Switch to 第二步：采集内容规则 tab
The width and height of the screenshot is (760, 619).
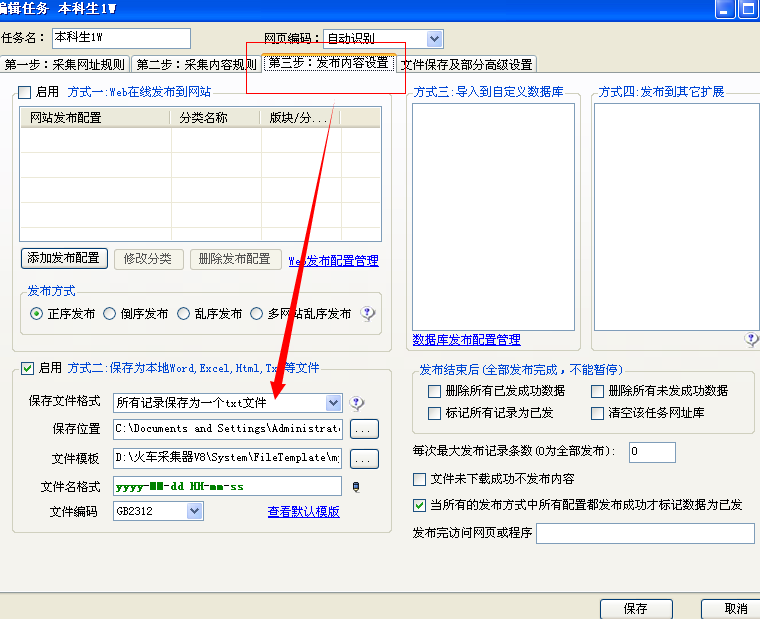pyautogui.click(x=196, y=64)
